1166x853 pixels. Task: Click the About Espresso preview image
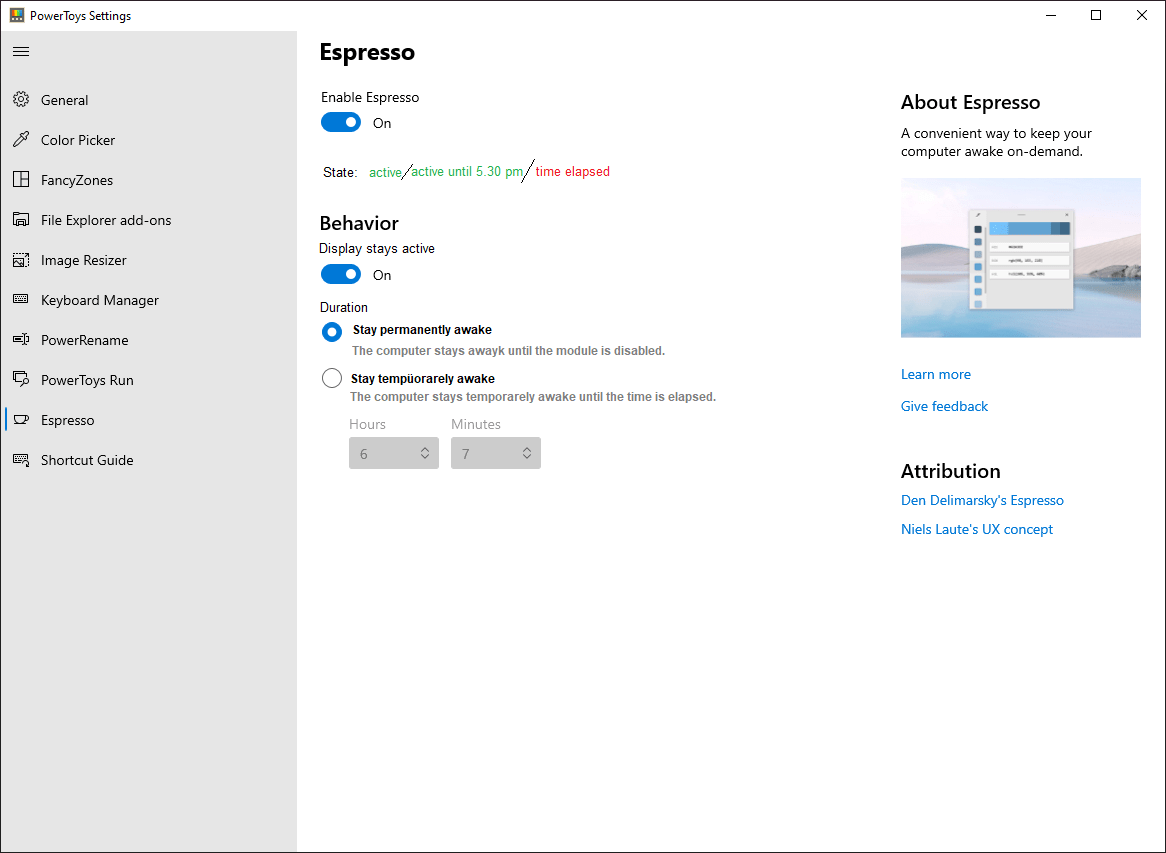[x=1020, y=257]
